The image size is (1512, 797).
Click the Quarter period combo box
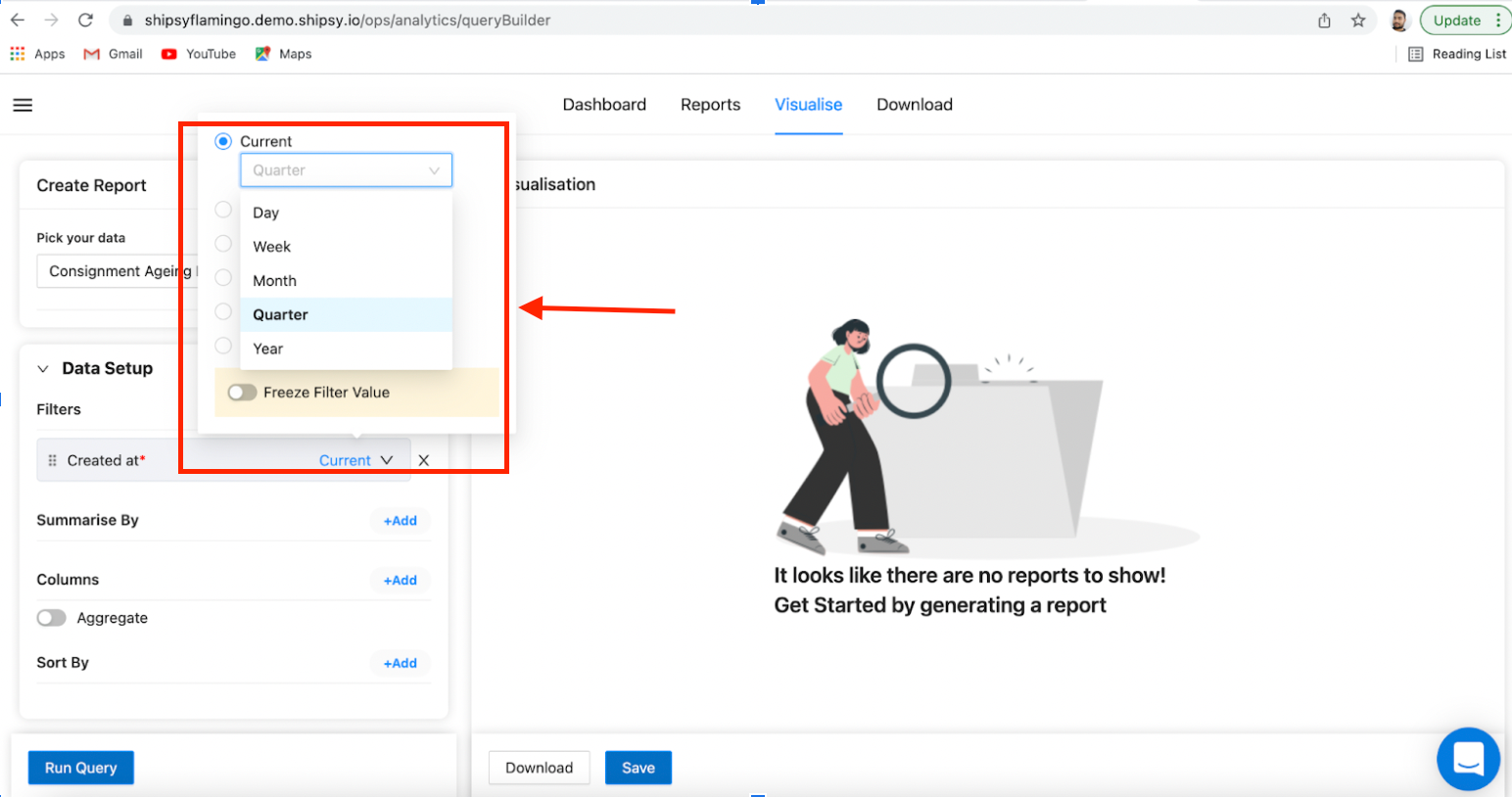pyautogui.click(x=346, y=170)
